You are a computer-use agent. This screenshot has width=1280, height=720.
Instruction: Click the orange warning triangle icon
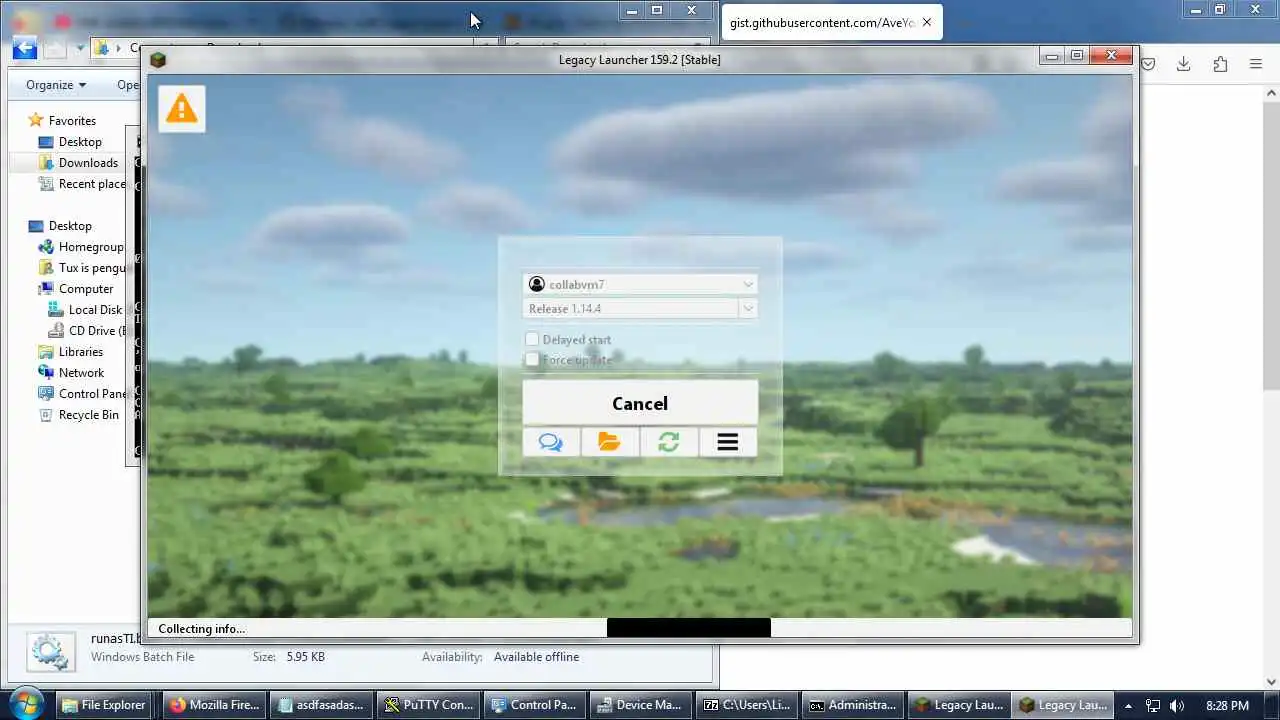(x=181, y=108)
